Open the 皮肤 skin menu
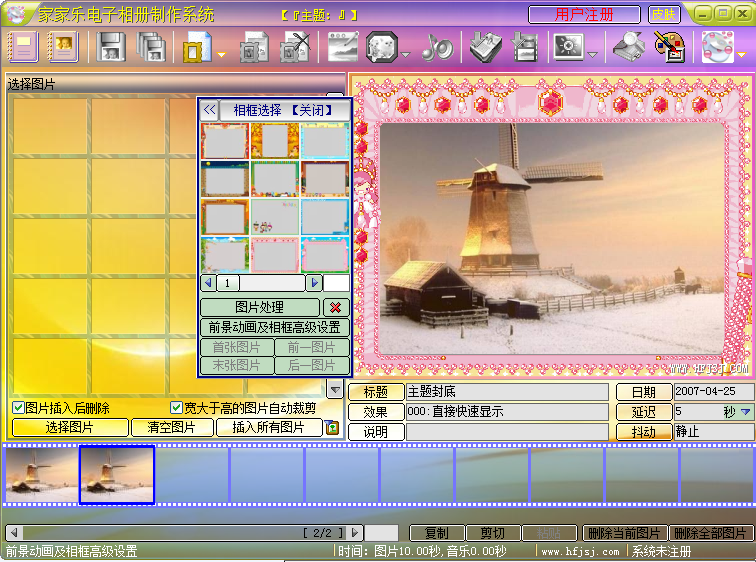Screen dimensions: 756x562 (663, 14)
